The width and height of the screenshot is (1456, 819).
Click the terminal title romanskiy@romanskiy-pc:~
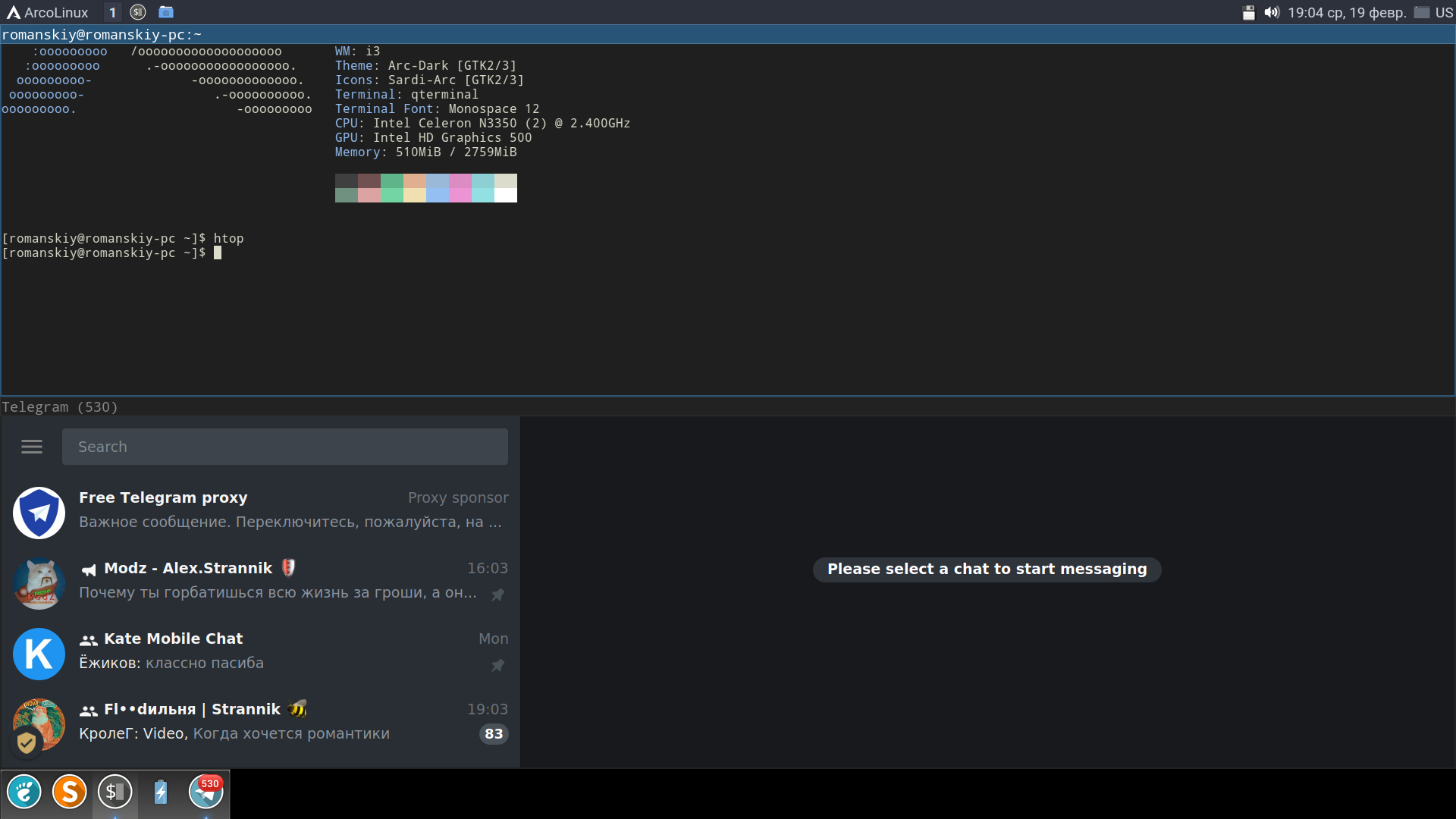click(102, 35)
